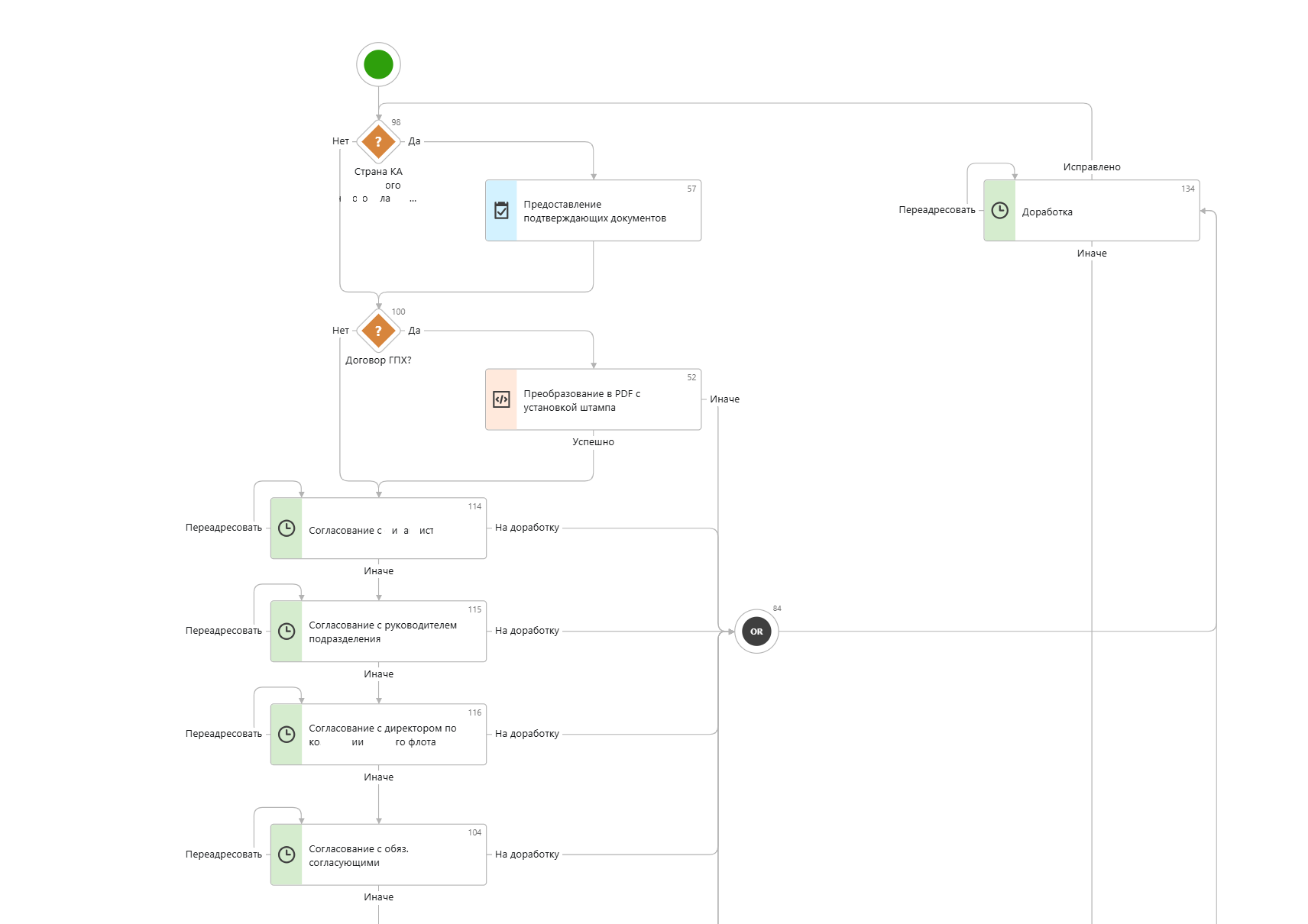Click "Нет" branch label of "Договор ГПХ?"
1308x924 pixels.
[x=340, y=331]
